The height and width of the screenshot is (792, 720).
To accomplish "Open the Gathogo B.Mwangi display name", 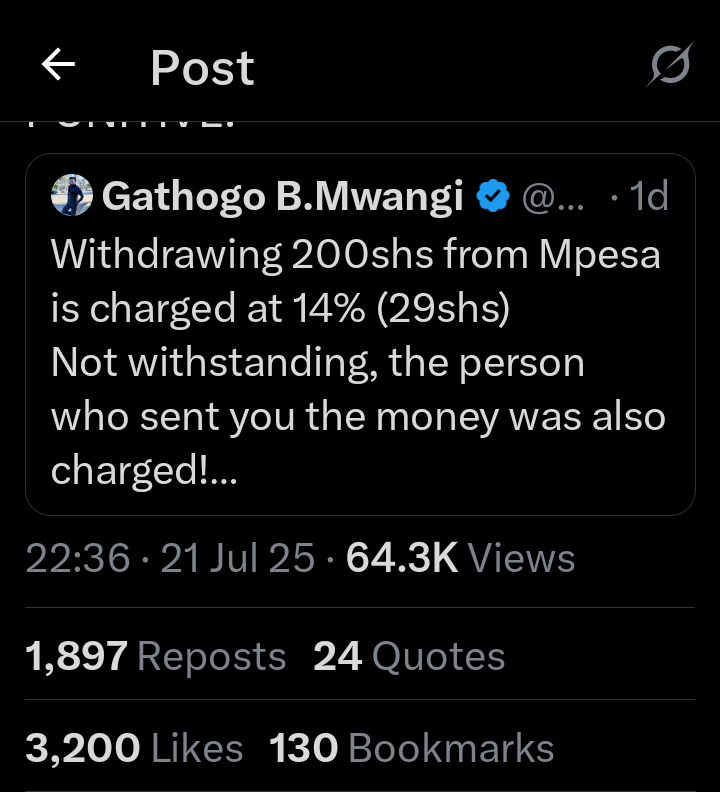I will [282, 198].
